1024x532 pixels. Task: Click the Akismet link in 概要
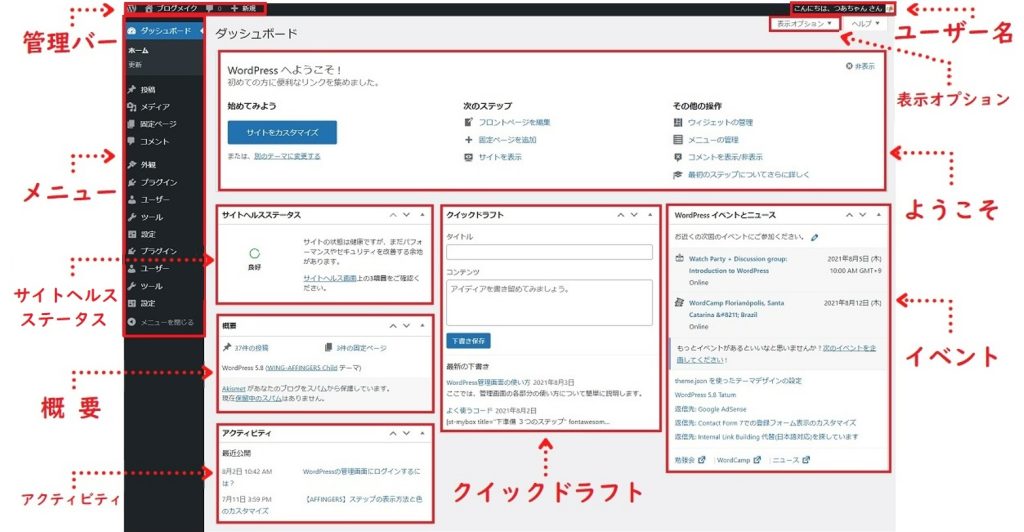[234, 388]
